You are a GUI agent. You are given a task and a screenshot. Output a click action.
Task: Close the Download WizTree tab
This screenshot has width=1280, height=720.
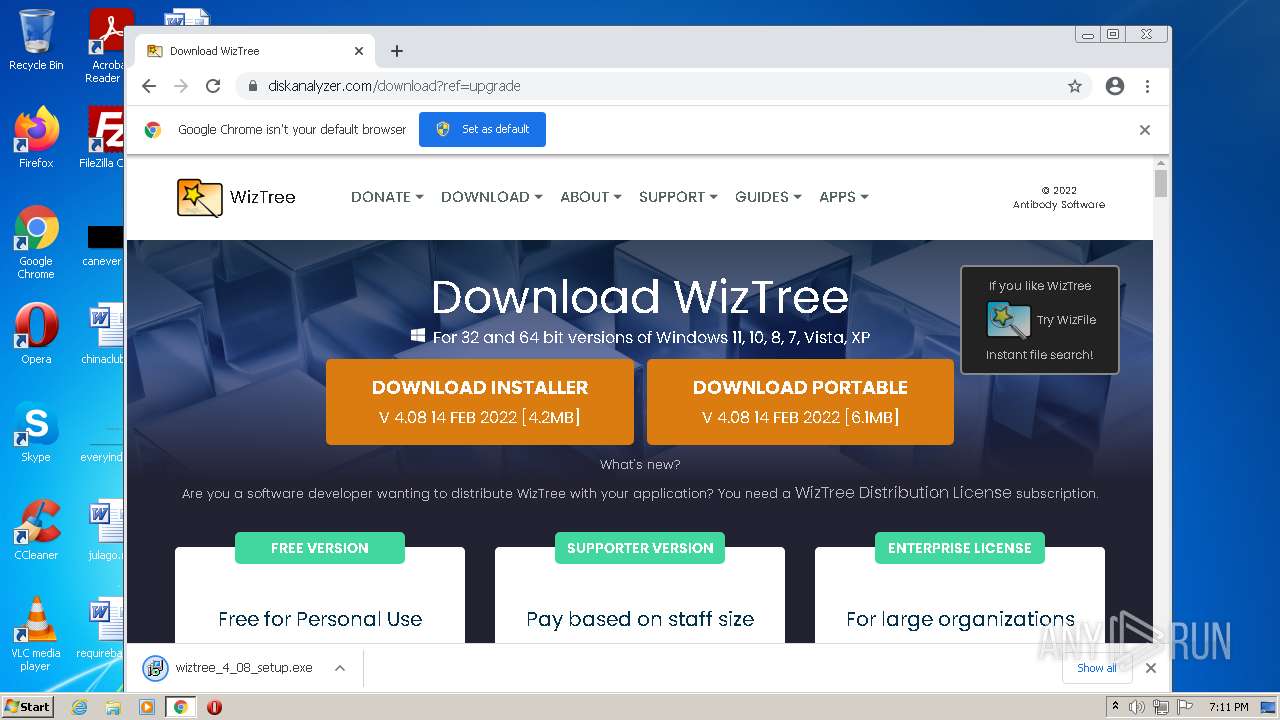point(359,51)
